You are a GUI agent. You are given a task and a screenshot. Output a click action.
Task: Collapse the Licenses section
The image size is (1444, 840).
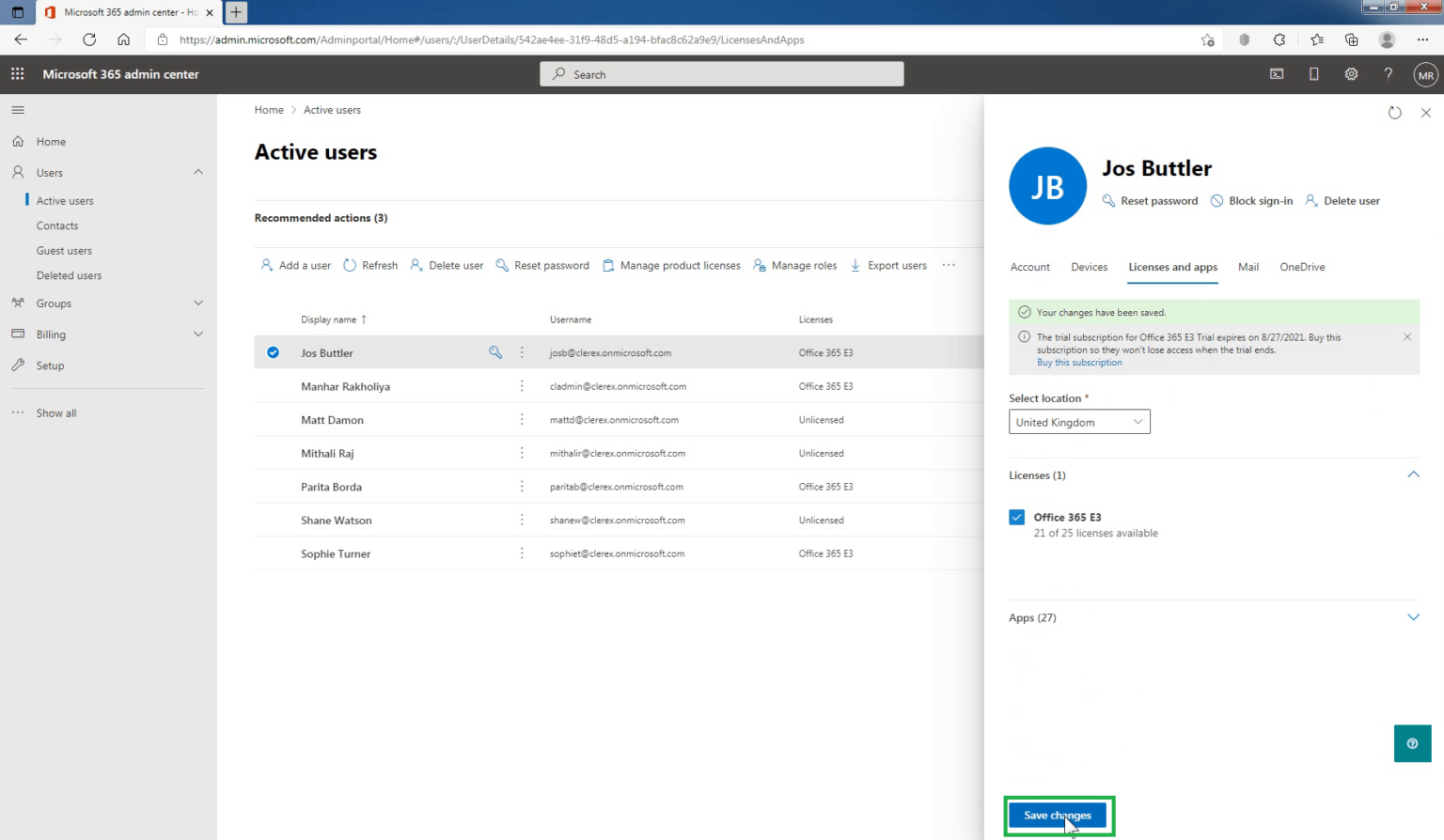pos(1413,474)
